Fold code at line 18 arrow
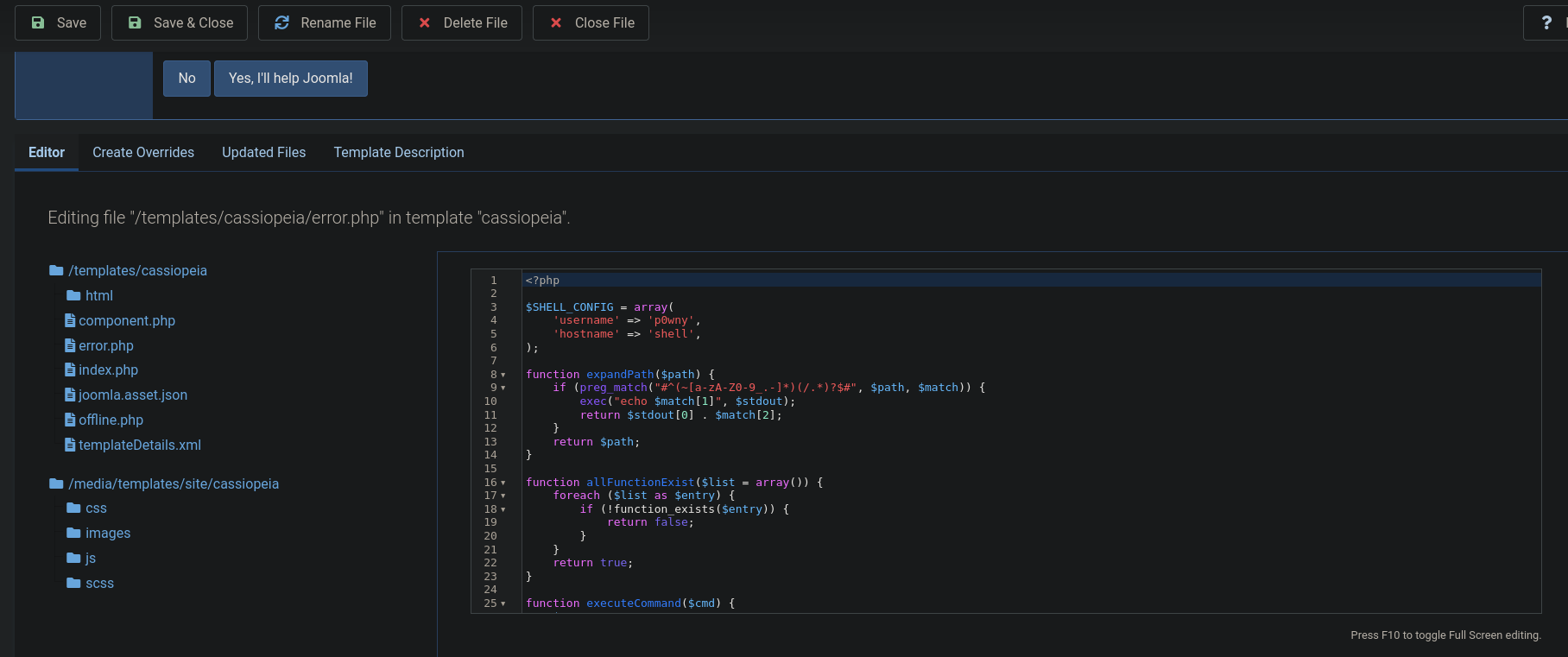Viewport: 1568px width, 657px height. 503,509
